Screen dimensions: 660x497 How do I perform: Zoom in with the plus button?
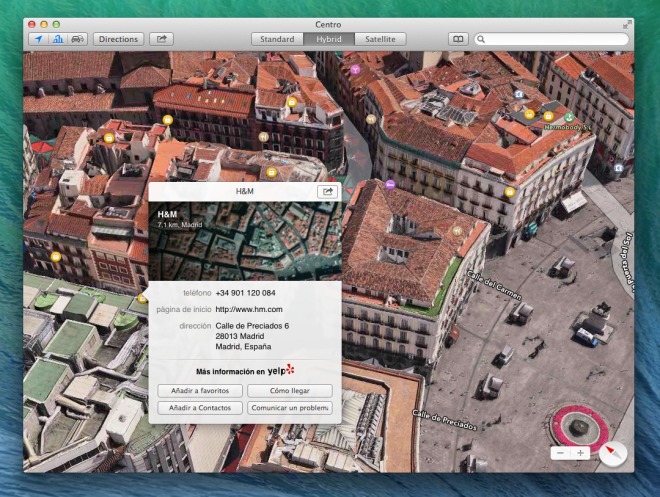pos(580,453)
